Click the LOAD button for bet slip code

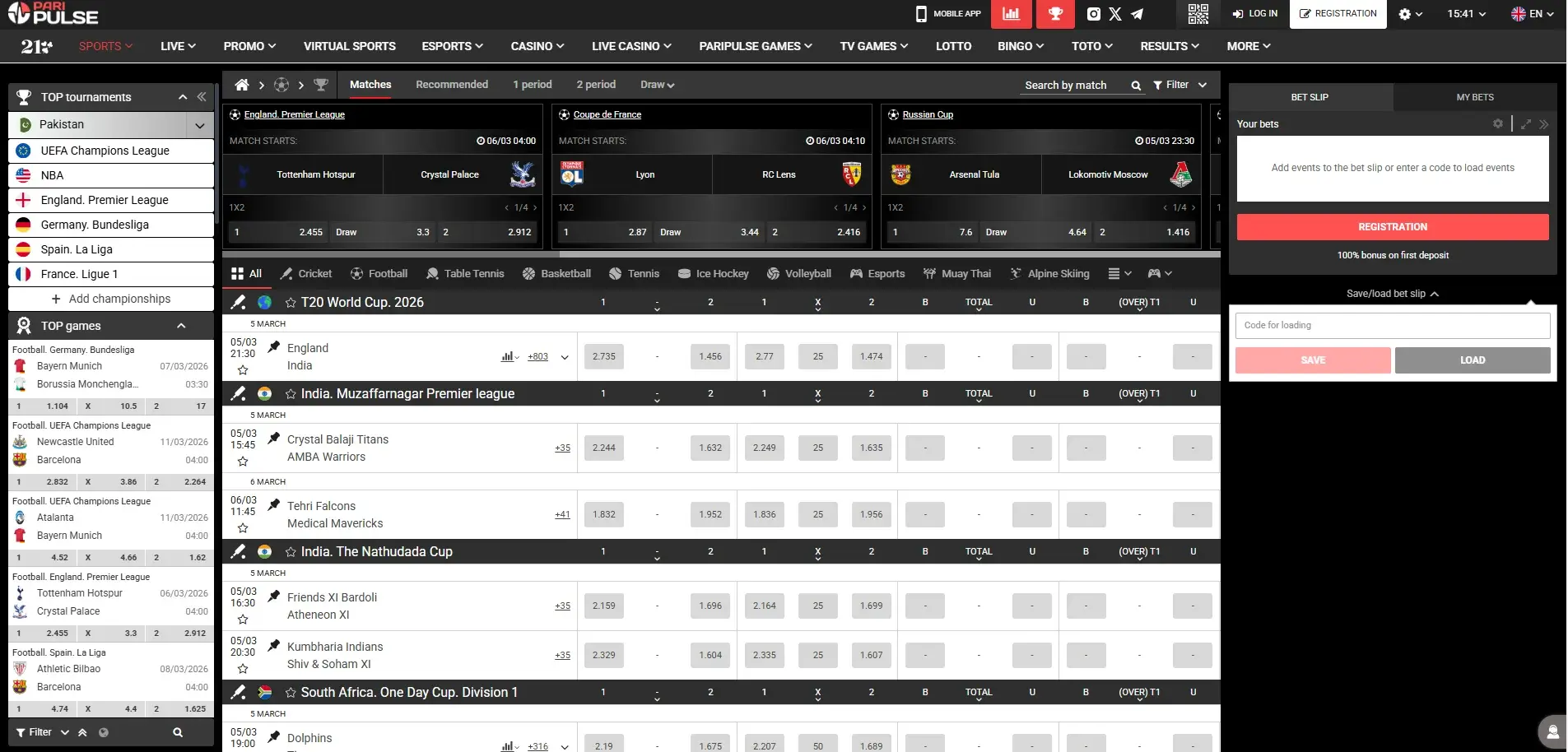[1472, 360]
